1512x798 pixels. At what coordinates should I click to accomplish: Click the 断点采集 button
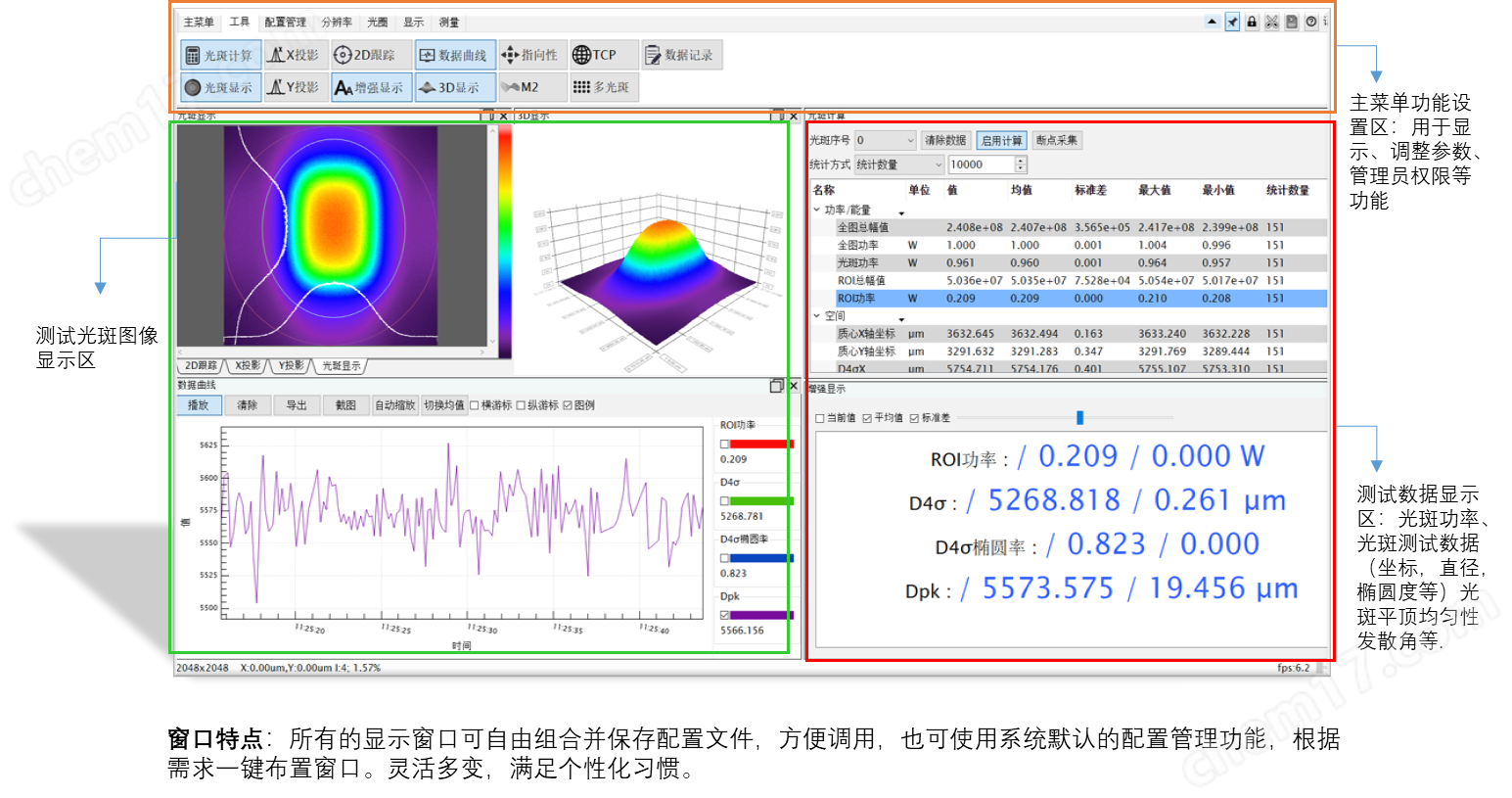click(x=1057, y=140)
